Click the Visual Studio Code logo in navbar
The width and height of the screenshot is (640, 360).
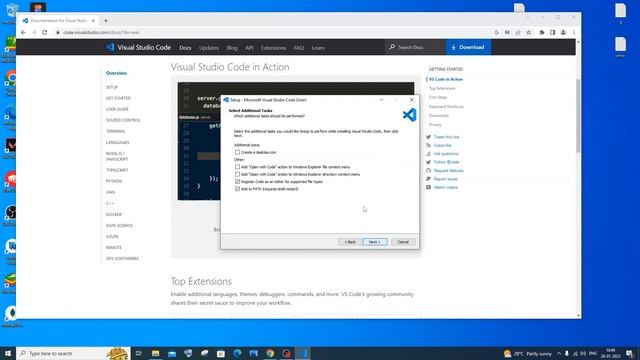(x=138, y=47)
